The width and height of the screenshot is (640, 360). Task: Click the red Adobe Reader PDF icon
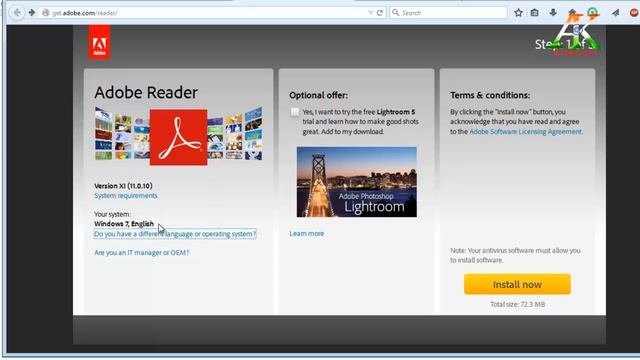178,137
